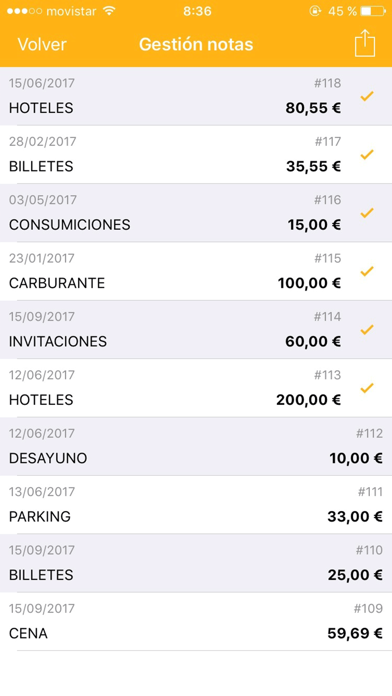Image resolution: width=392 pixels, height=696 pixels.
Task: Toggle checkmark on CARBURANTE #115 row
Action: pyautogui.click(x=367, y=271)
